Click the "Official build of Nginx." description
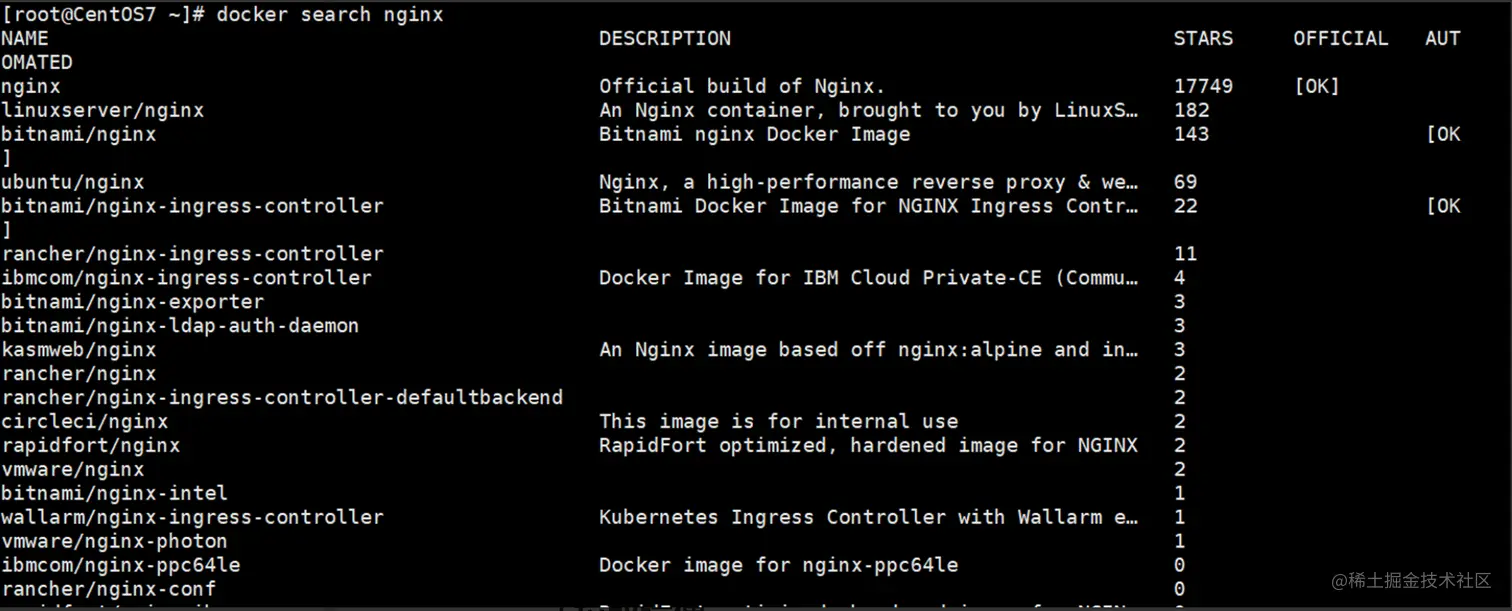1512x611 pixels. [742, 86]
